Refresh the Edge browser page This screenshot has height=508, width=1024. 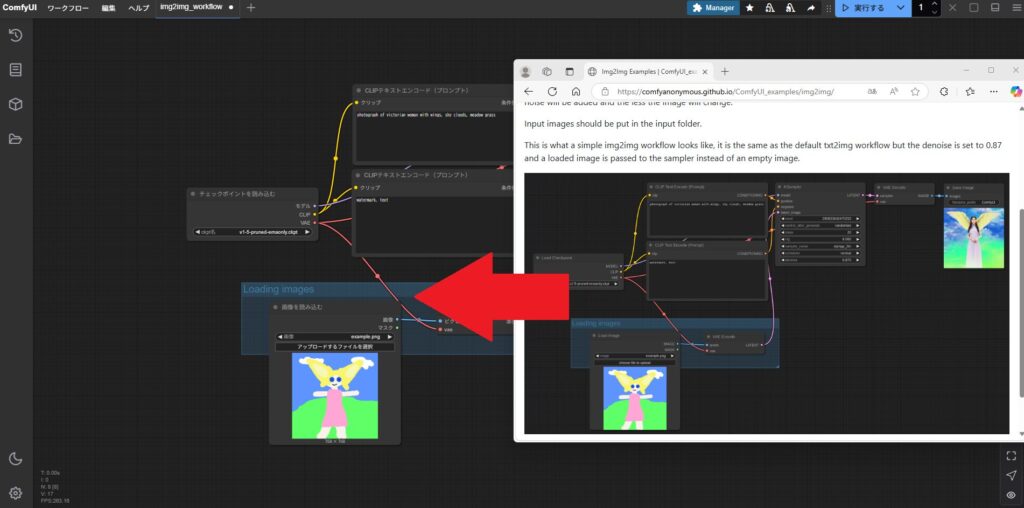552,92
